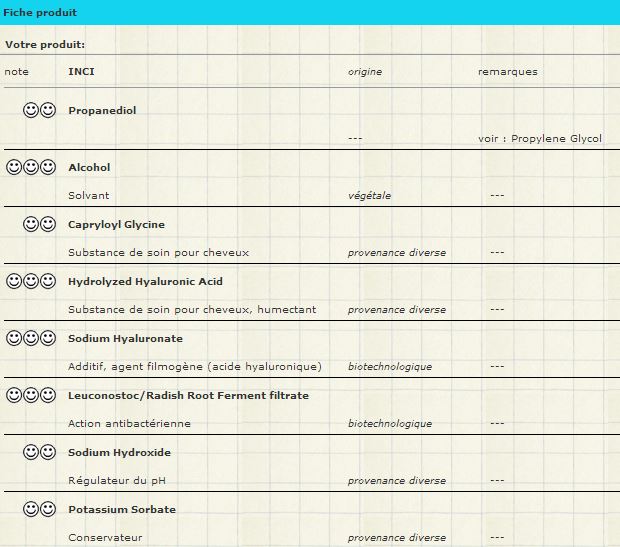This screenshot has height=547, width=620.
Task: Open the Potassium Sorbate ingredient entry
Action: coord(122,509)
